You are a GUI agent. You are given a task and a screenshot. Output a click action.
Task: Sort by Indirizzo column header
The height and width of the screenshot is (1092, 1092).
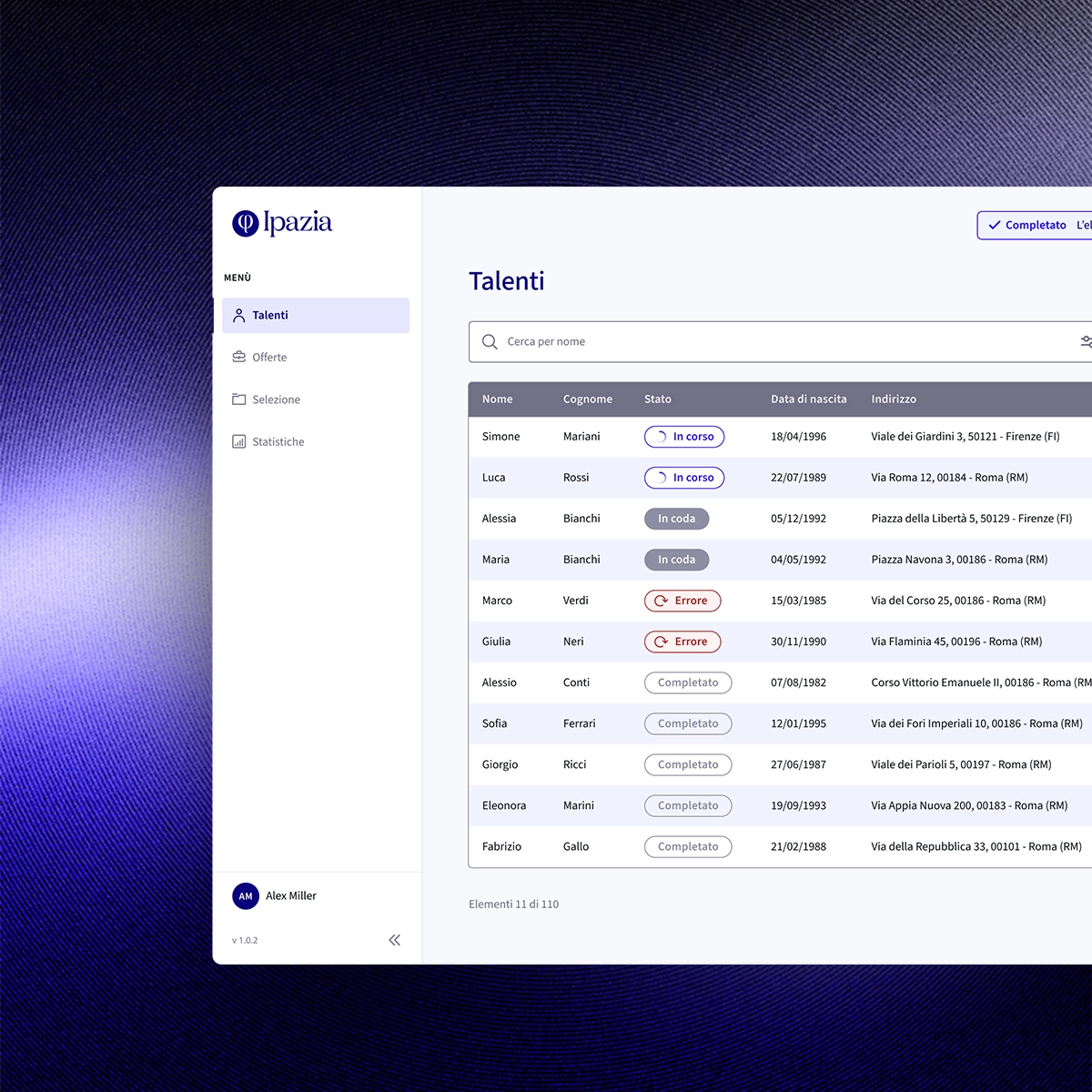click(894, 399)
